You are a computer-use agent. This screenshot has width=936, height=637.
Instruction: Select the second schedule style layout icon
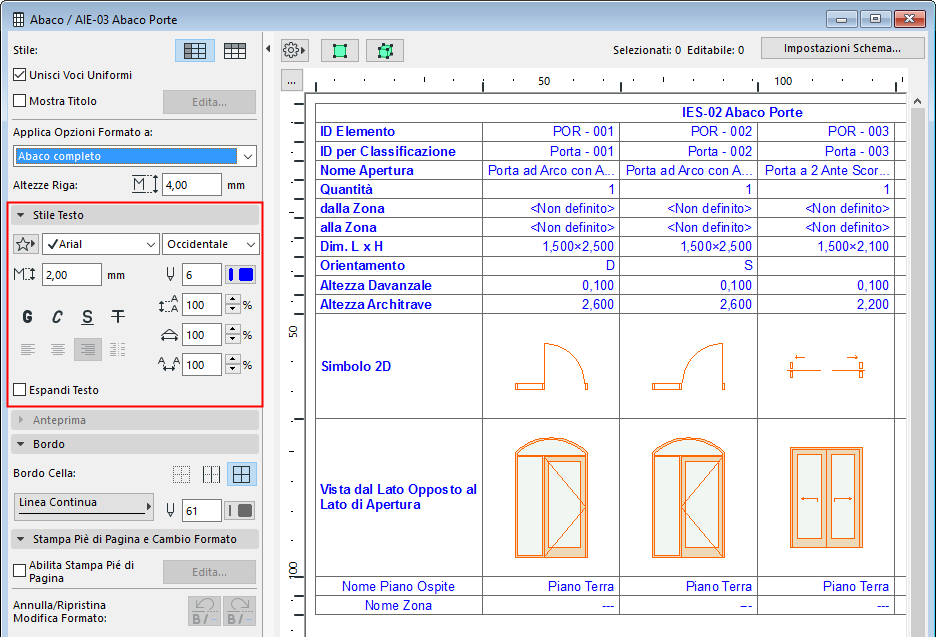pos(235,51)
